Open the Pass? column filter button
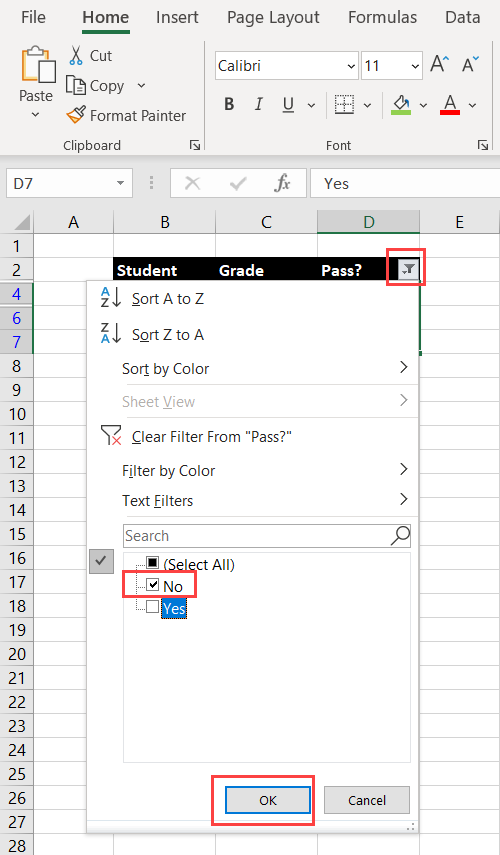The width and height of the screenshot is (500, 855). tap(408, 269)
